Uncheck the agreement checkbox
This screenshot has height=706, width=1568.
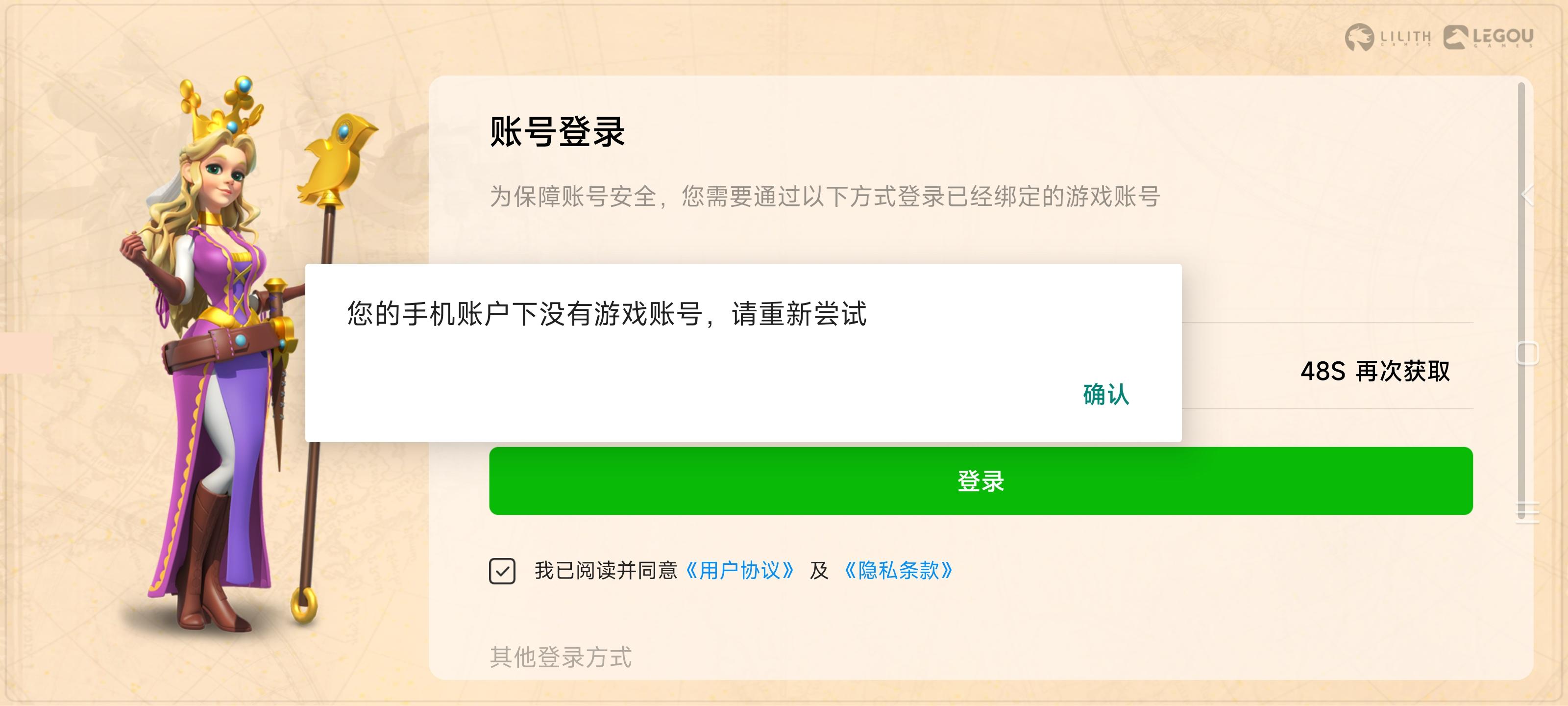tap(502, 571)
